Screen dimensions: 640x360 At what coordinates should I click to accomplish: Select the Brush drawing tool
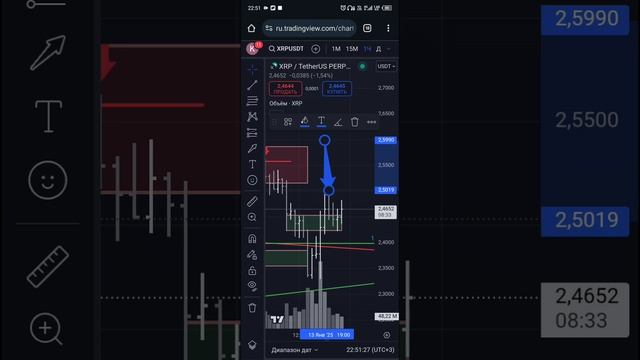point(252,148)
